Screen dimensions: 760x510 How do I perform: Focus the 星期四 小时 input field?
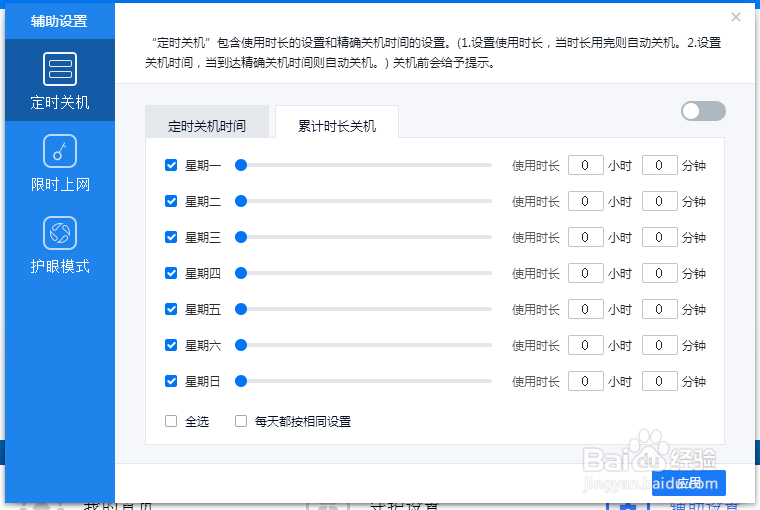pyautogui.click(x=586, y=273)
